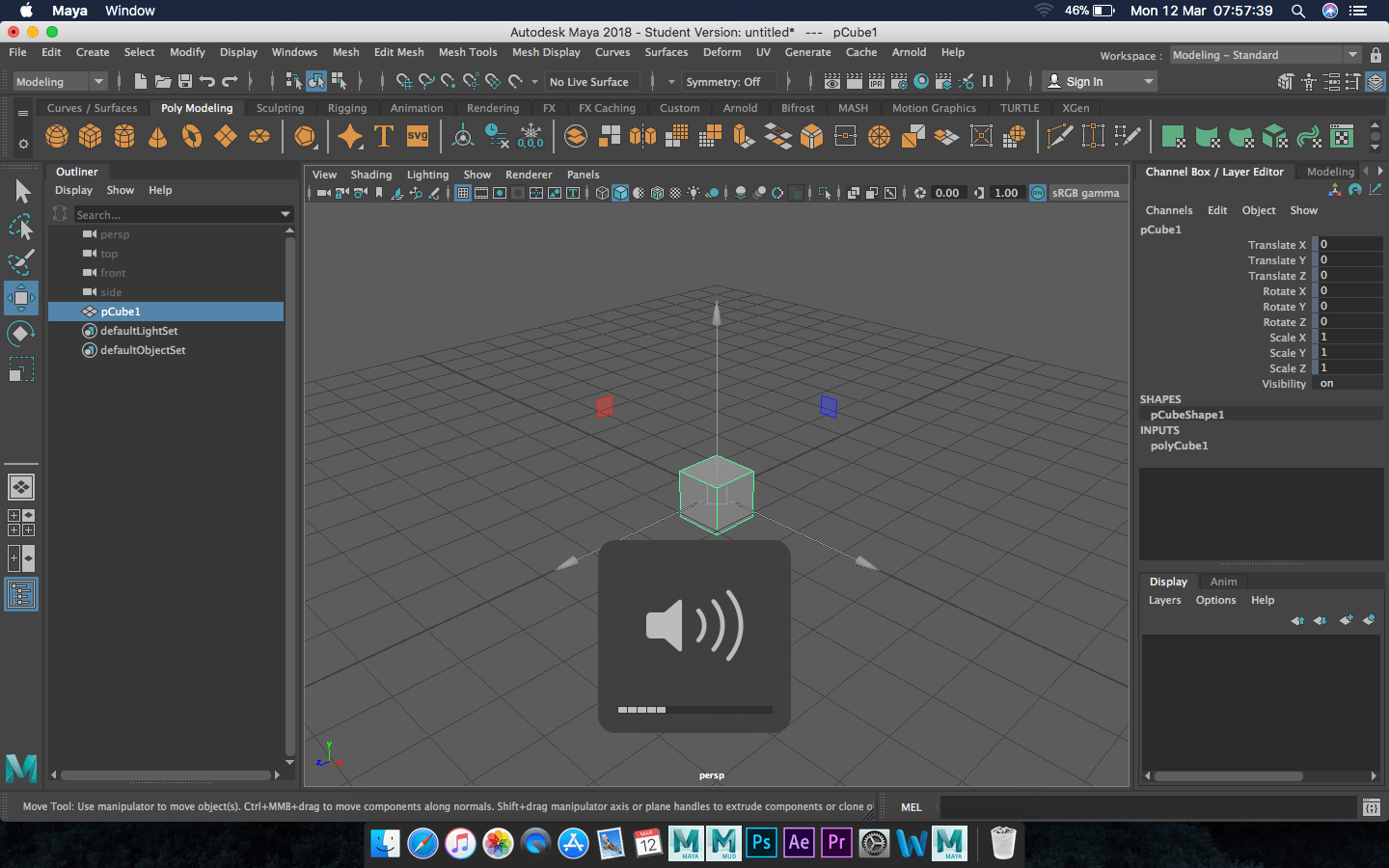Screen dimensions: 1389x868
Task: Create a polygon sphere from the shelf
Action: tap(57, 136)
